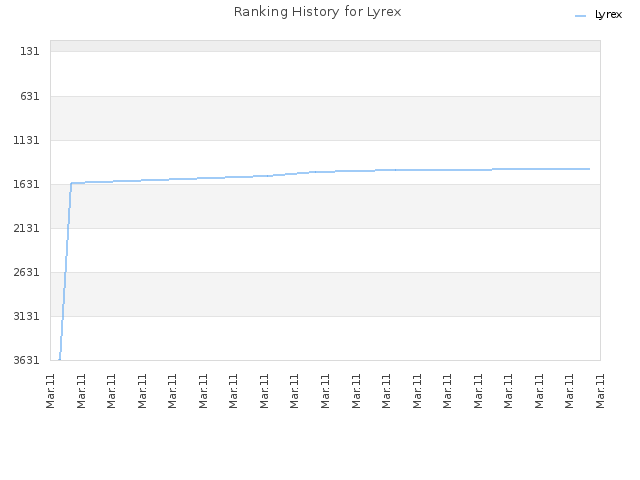
Task: Click y-axis label 1631
Action: [27, 184]
